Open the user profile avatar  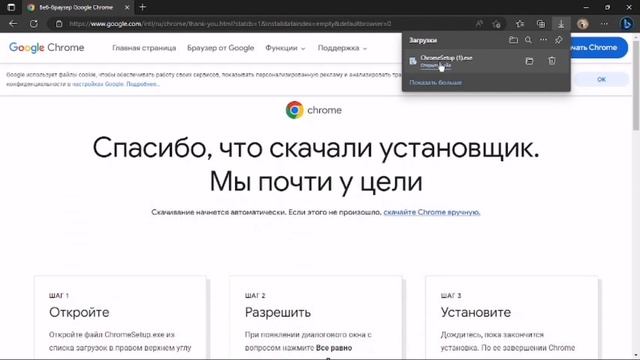click(582, 24)
